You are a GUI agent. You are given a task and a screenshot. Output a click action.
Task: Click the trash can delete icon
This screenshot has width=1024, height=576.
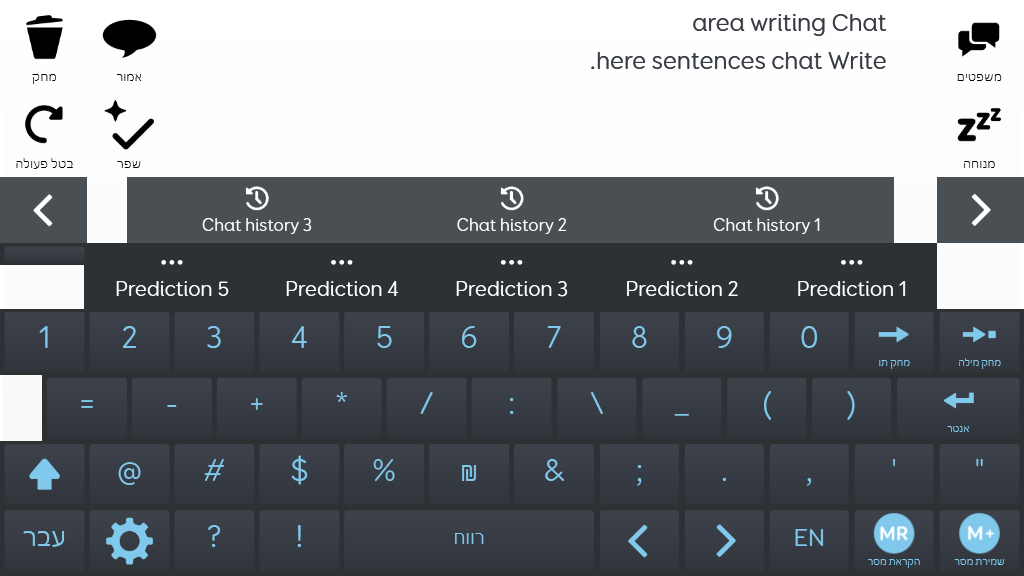tap(44, 39)
